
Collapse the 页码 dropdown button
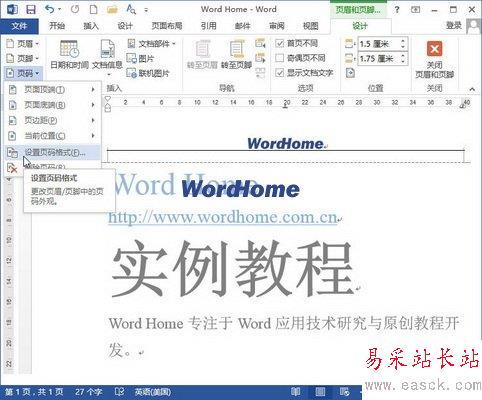[x=23, y=73]
